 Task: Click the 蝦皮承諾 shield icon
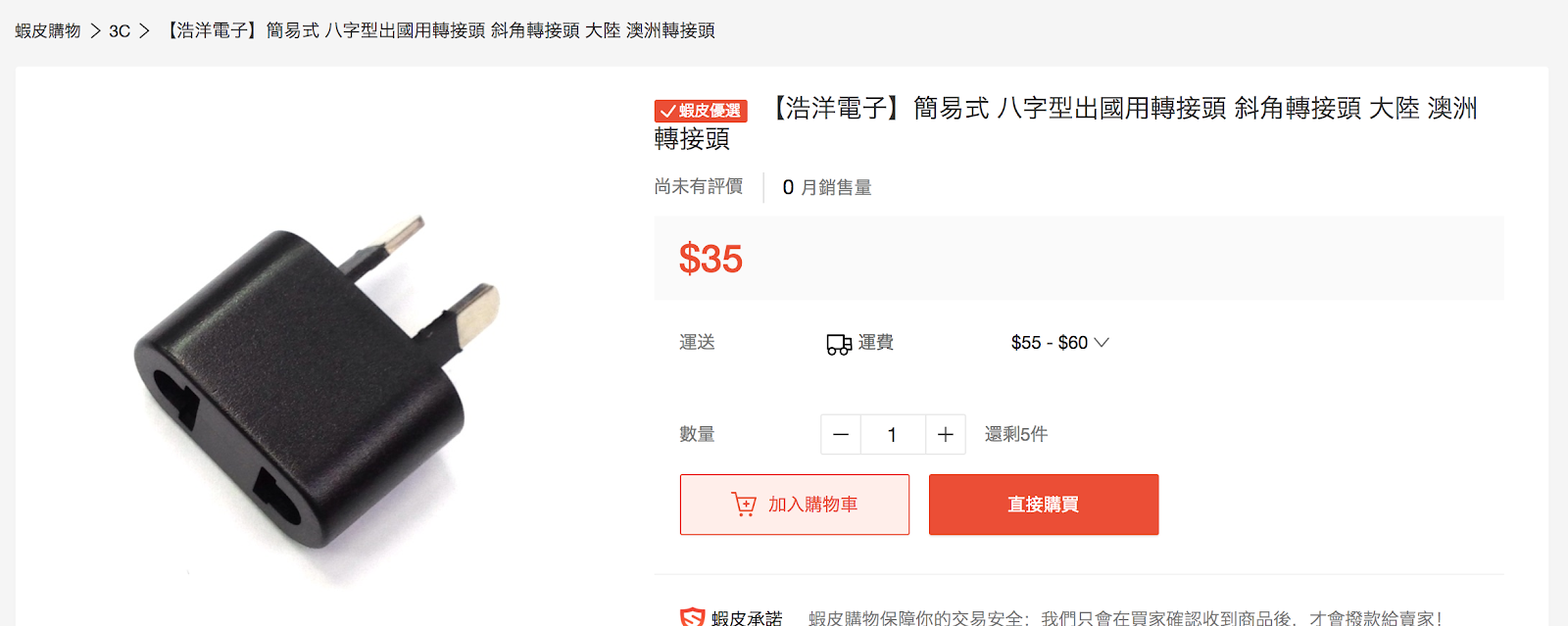click(x=693, y=617)
